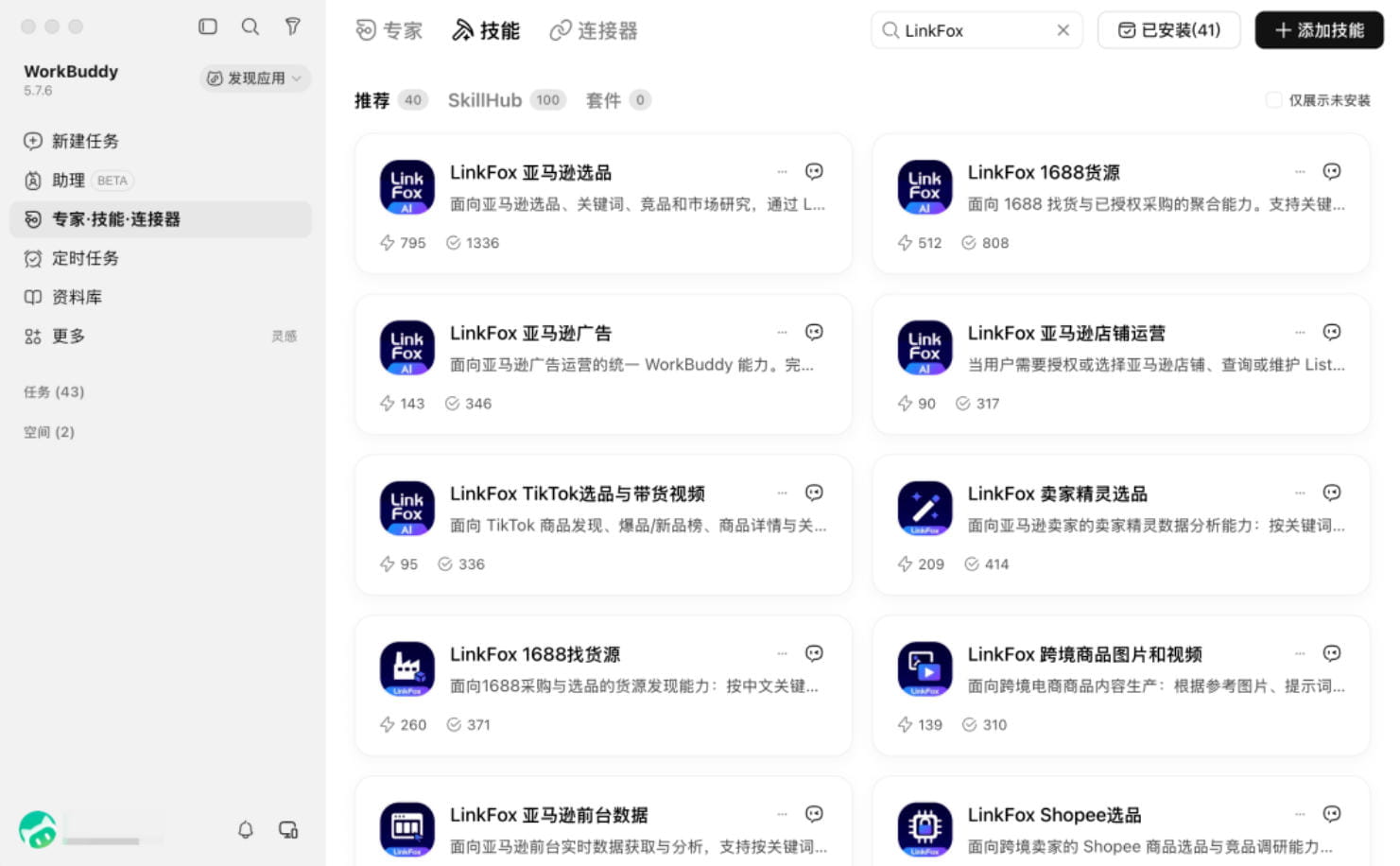Click the LinkFox 1688找货源 factory icon

click(x=407, y=669)
